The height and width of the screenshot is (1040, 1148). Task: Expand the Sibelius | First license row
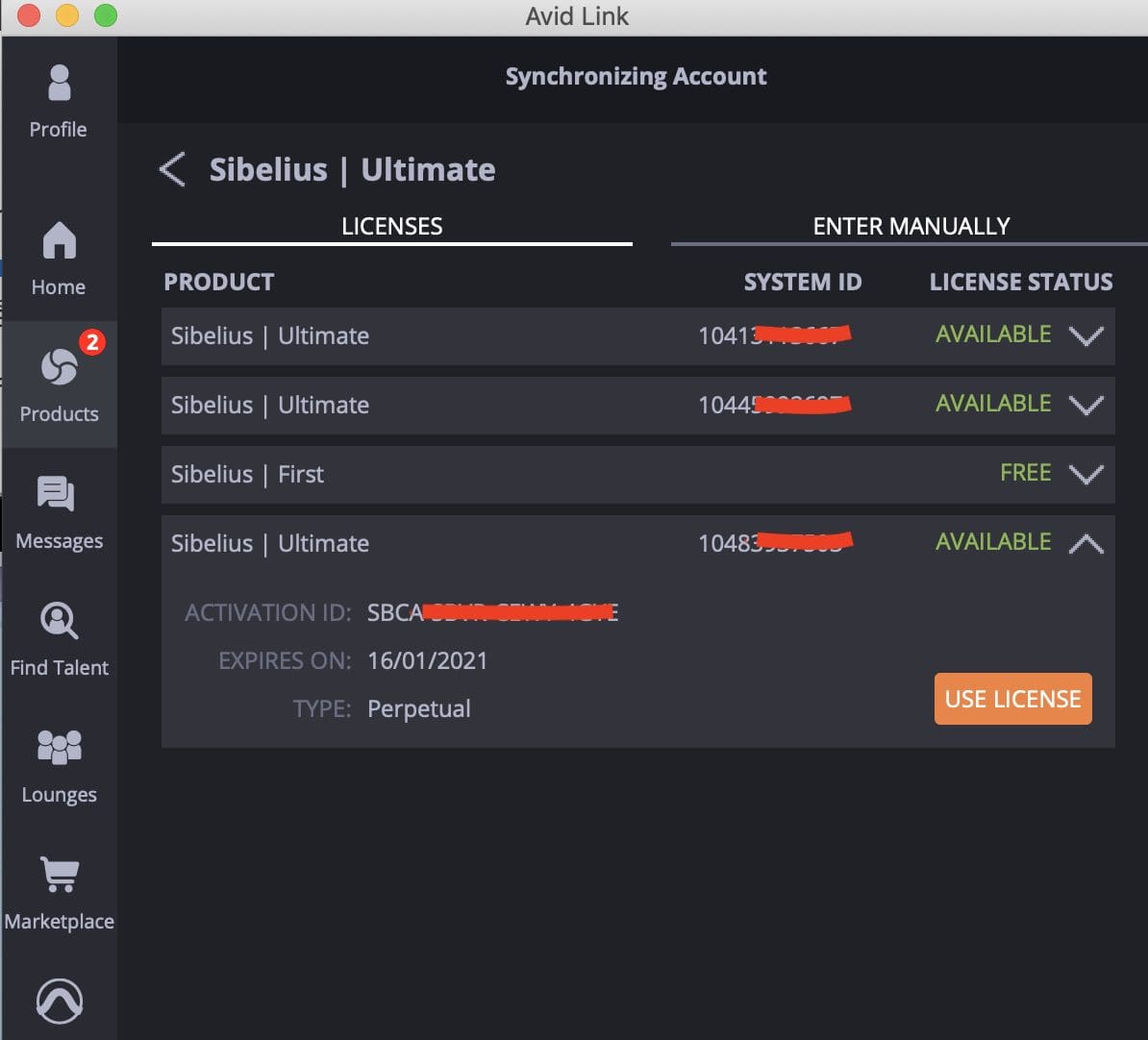[x=1086, y=475]
